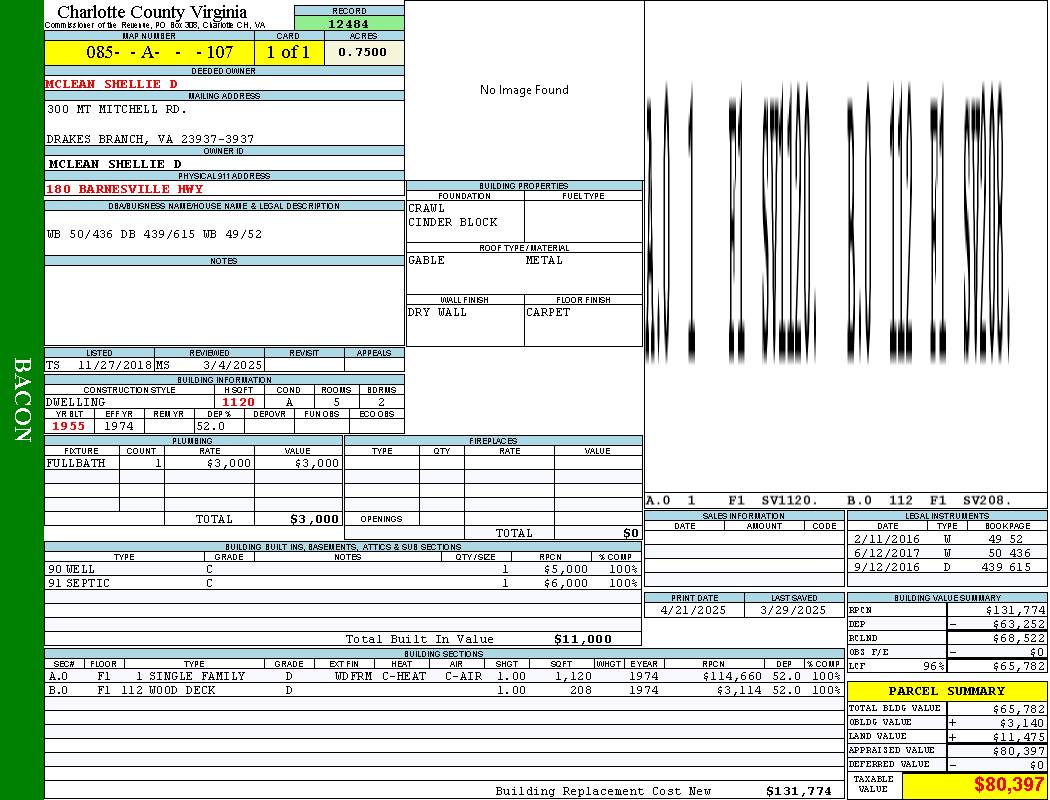Click total bldg value $65,782 in parcel summary
Viewport: 1050px width, 800px height.
1019,709
